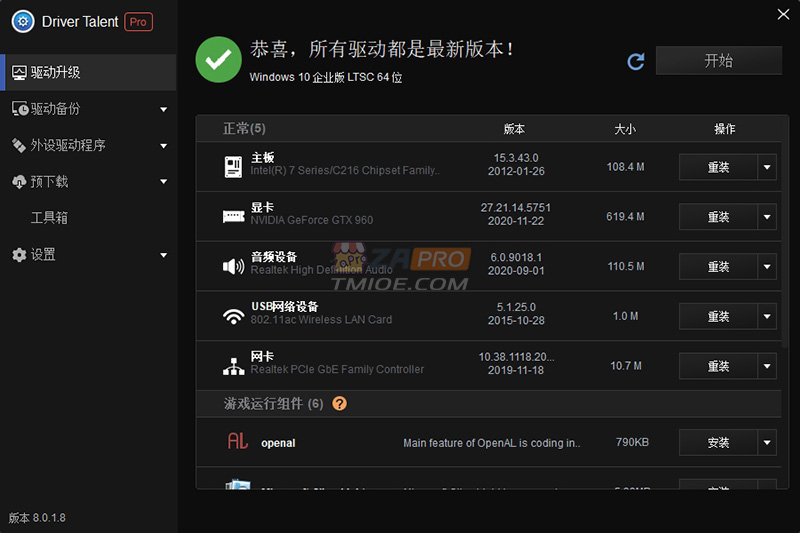Click the 开始 start button
This screenshot has width=800, height=533.
[718, 61]
